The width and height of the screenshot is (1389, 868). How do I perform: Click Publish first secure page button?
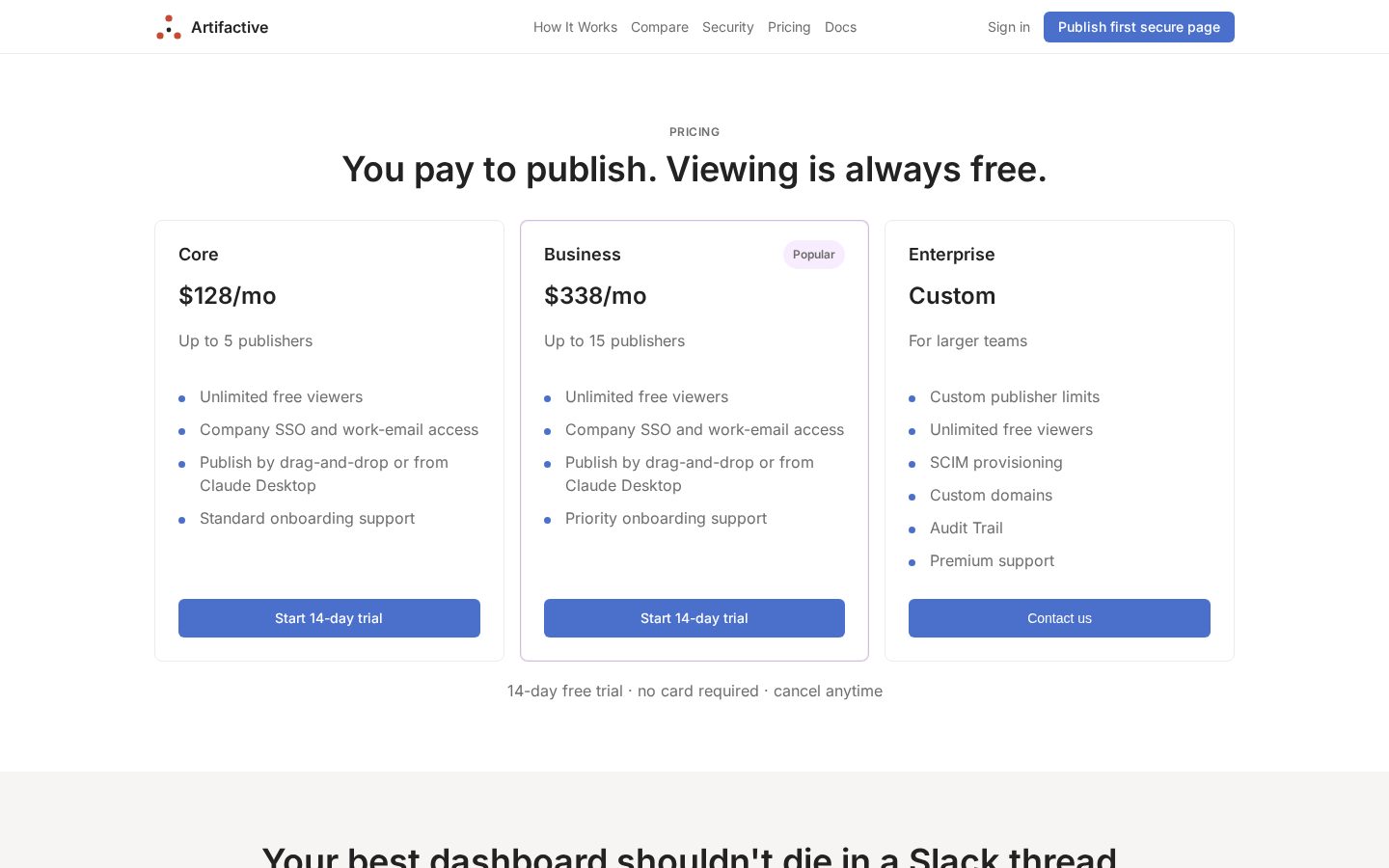pos(1139,27)
